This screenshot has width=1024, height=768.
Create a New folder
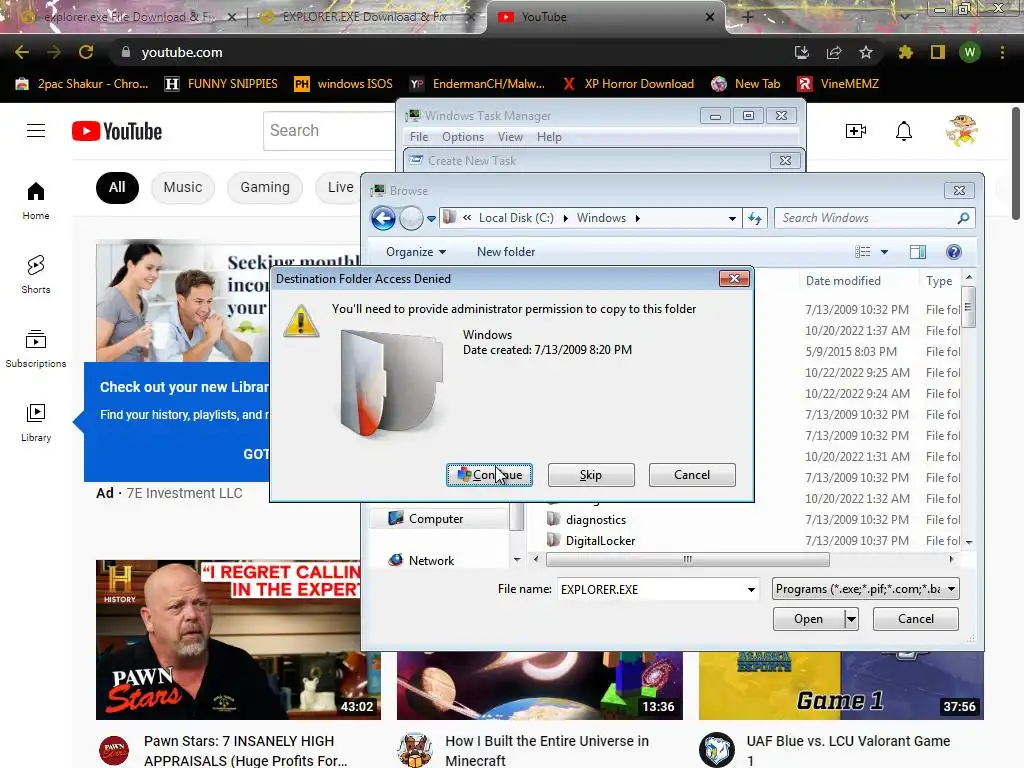[506, 252]
